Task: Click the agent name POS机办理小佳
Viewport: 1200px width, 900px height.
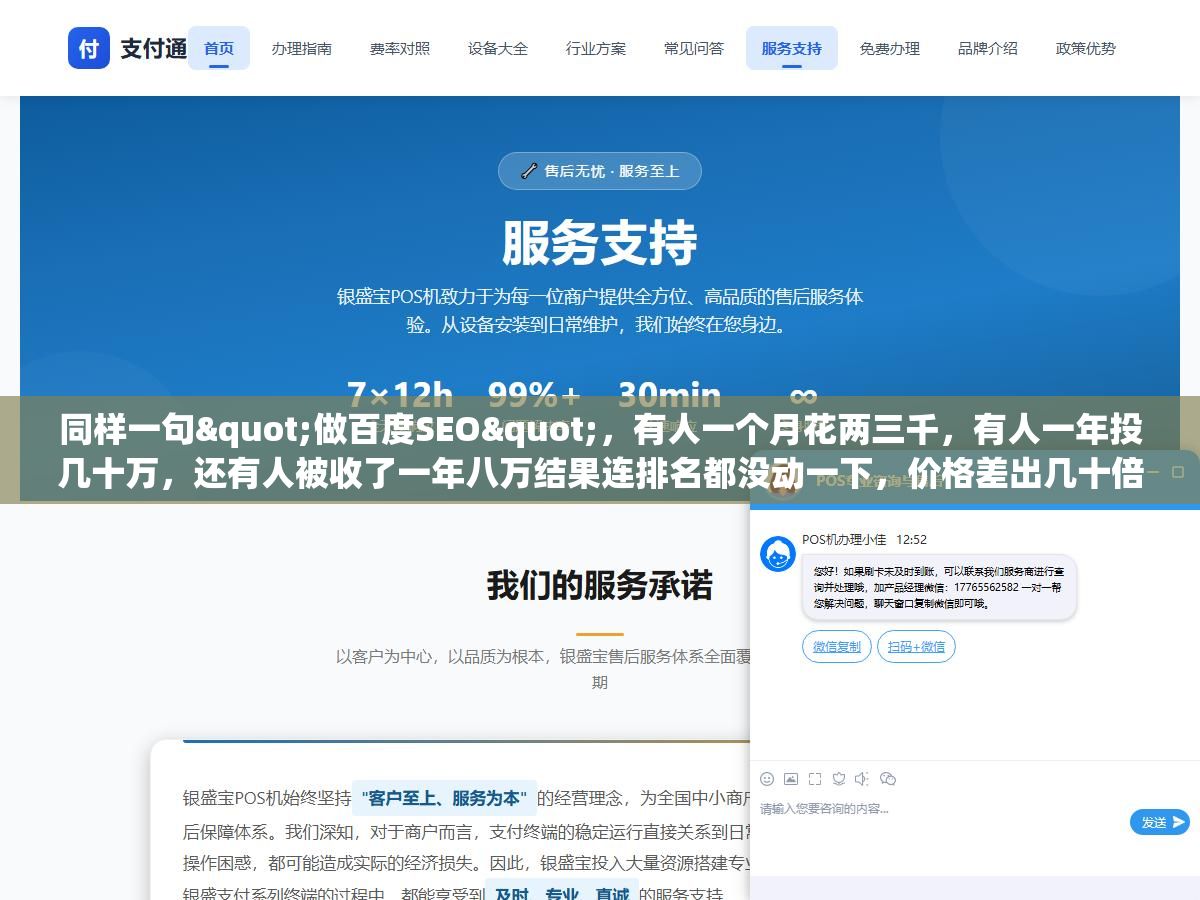Action: 844,540
